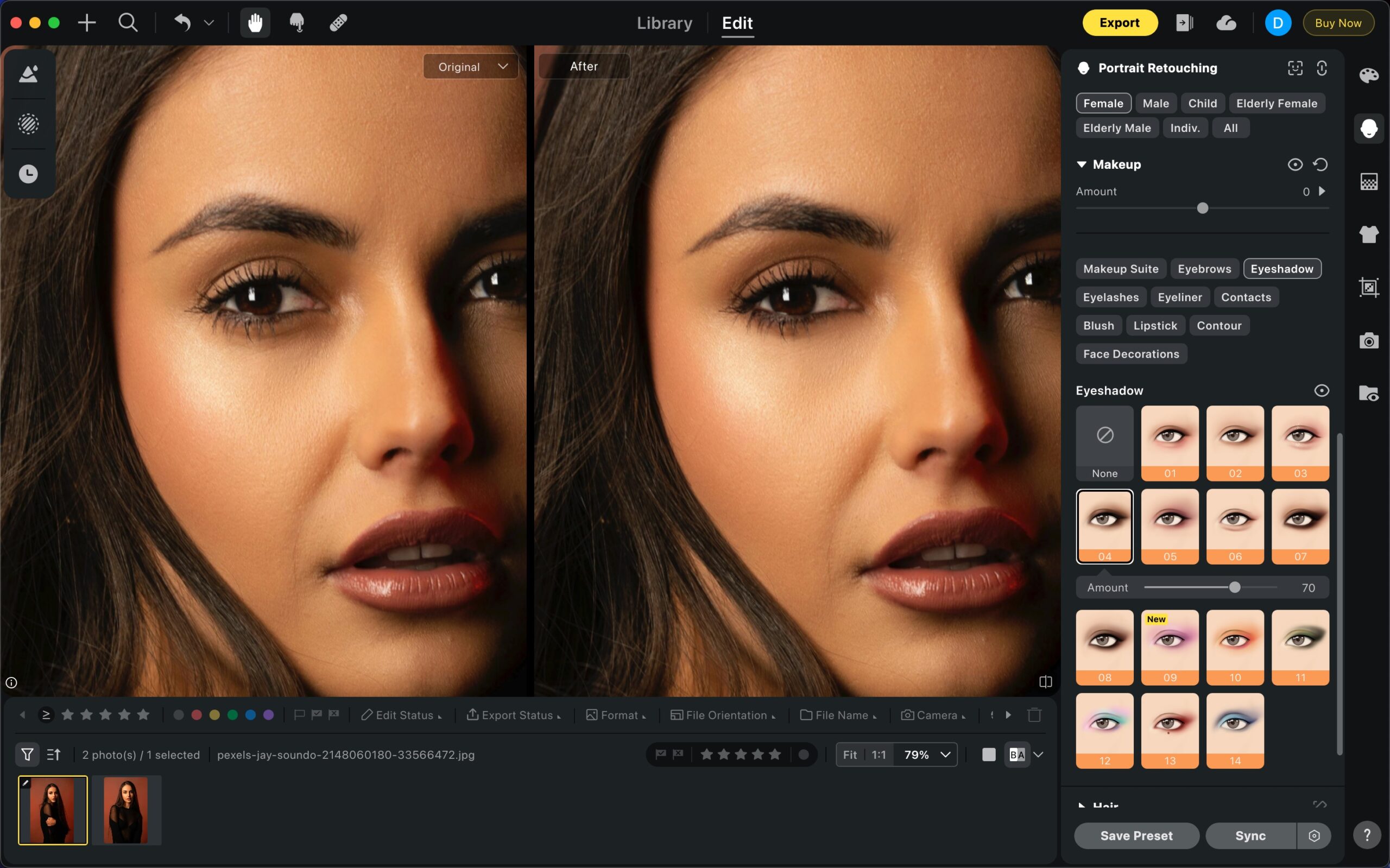Click the filter funnel icon

pyautogui.click(x=27, y=755)
